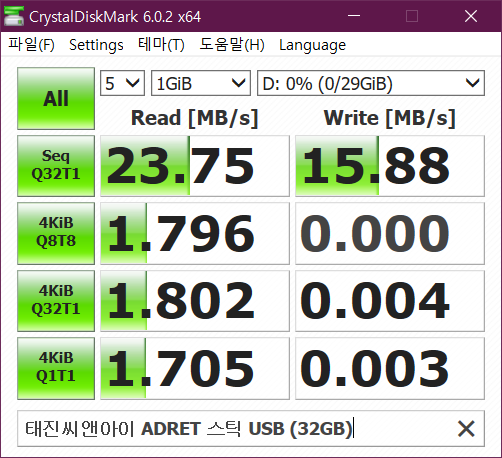
Task: Open the 테마(T) theme menu
Action: tap(161, 45)
